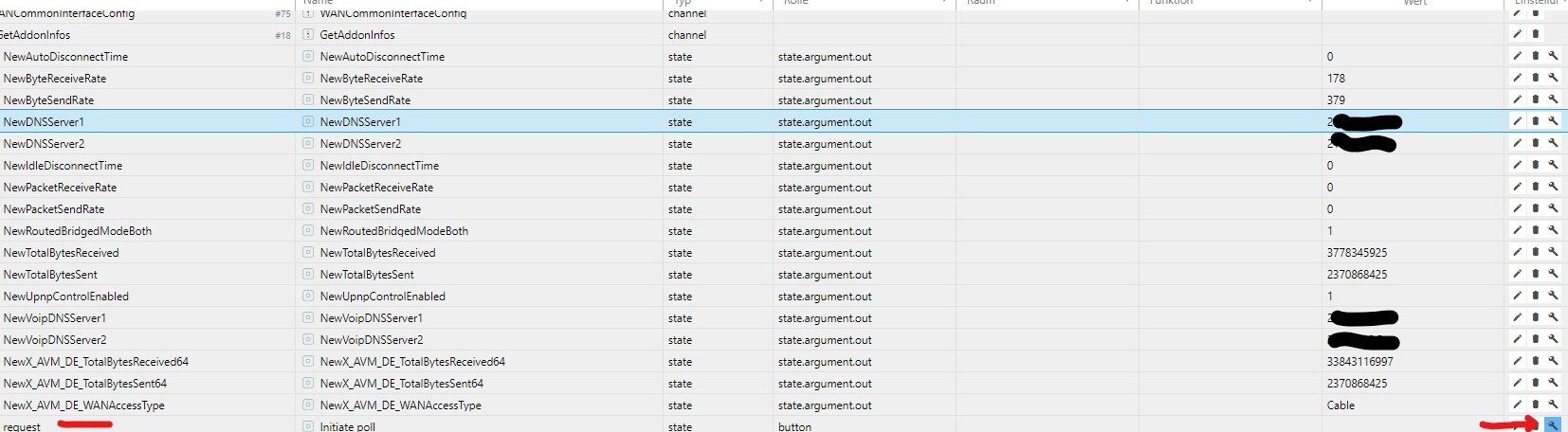Select NewDNSServer2 in the ID tree column
This screenshot has width=1568, height=432.
click(x=44, y=144)
